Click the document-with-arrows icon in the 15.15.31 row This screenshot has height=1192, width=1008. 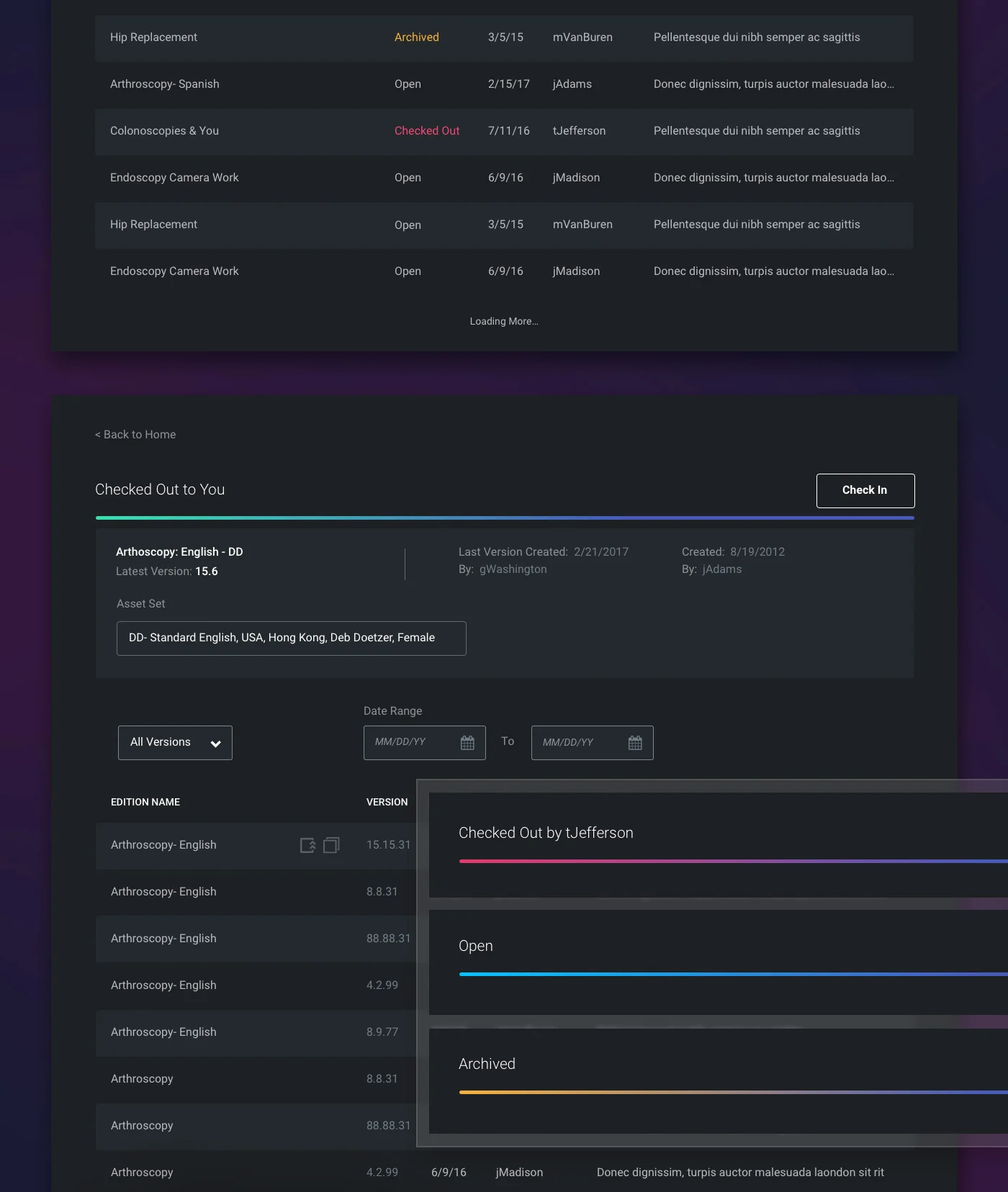tap(308, 845)
